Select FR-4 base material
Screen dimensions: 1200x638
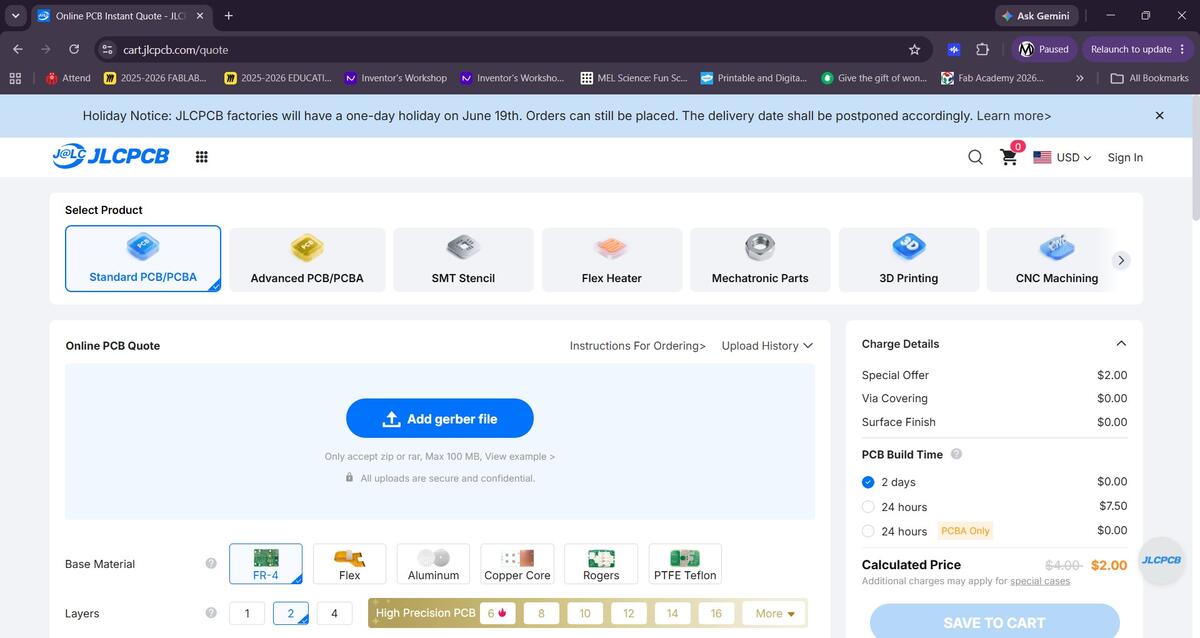[x=266, y=564]
